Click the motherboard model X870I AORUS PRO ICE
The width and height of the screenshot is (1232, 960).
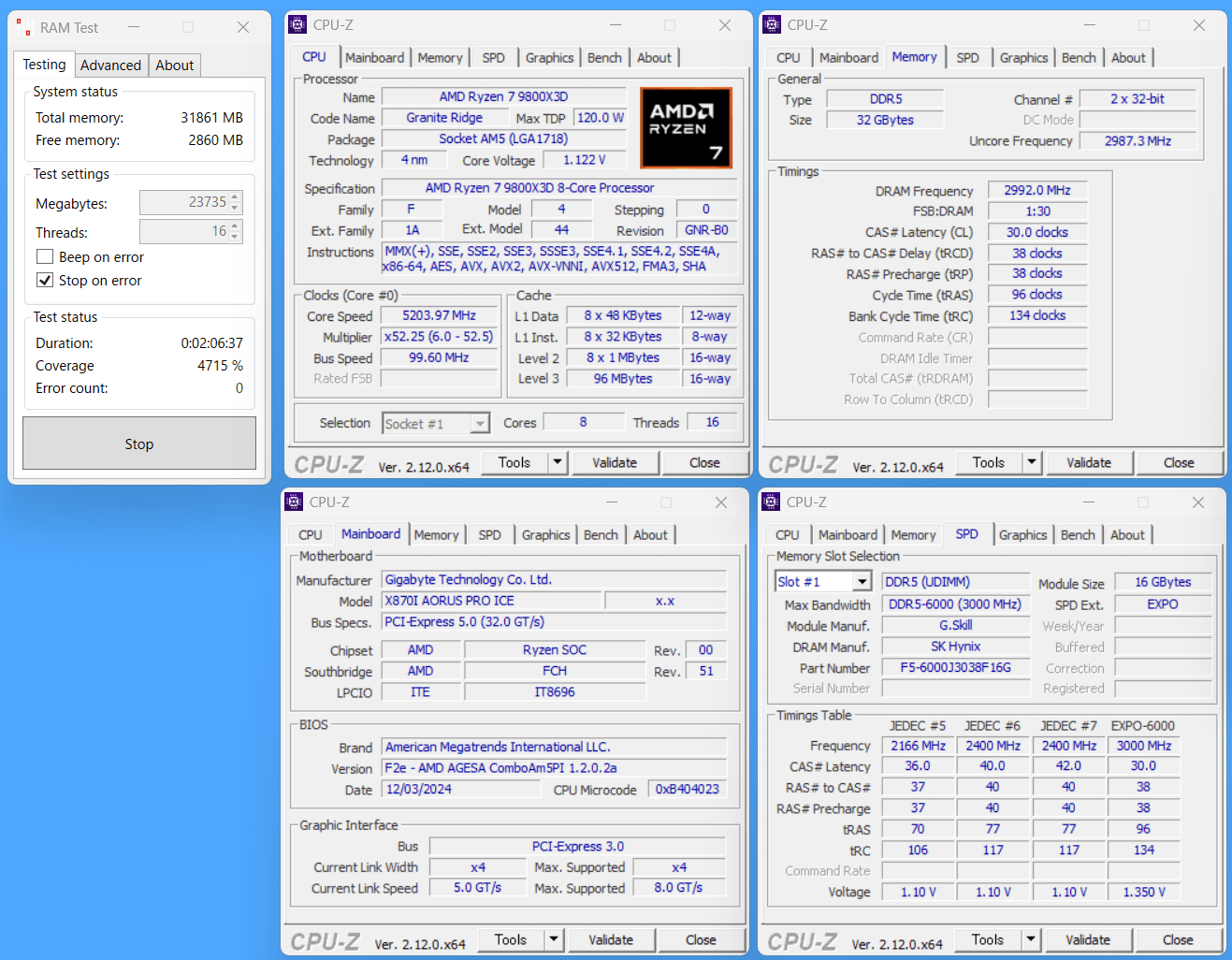click(491, 601)
